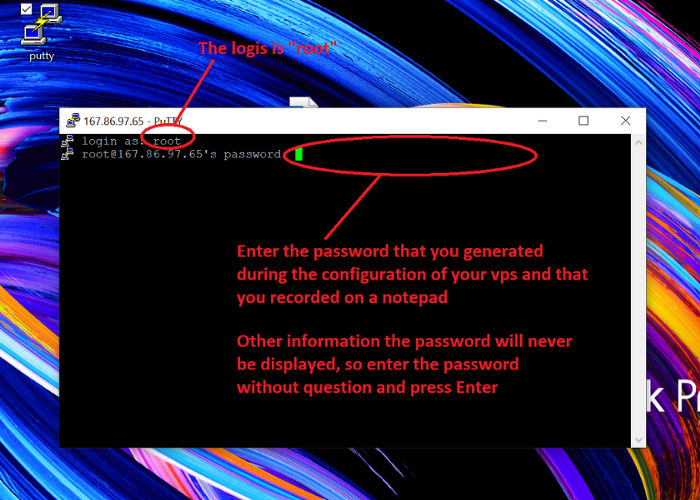Minimize the PuTTY window
Image resolution: width=700 pixels, height=500 pixels.
pos(542,121)
